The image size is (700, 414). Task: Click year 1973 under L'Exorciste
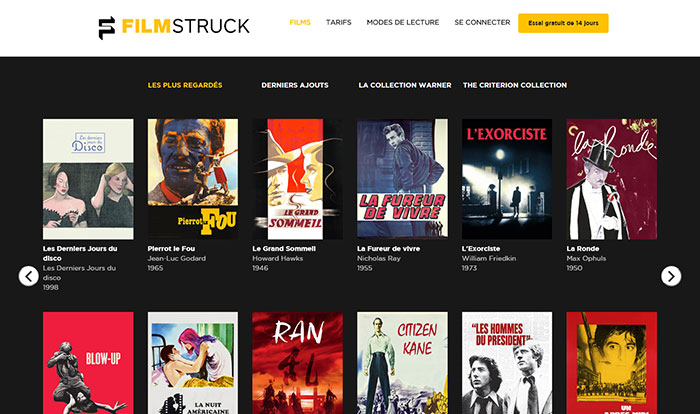[469, 268]
